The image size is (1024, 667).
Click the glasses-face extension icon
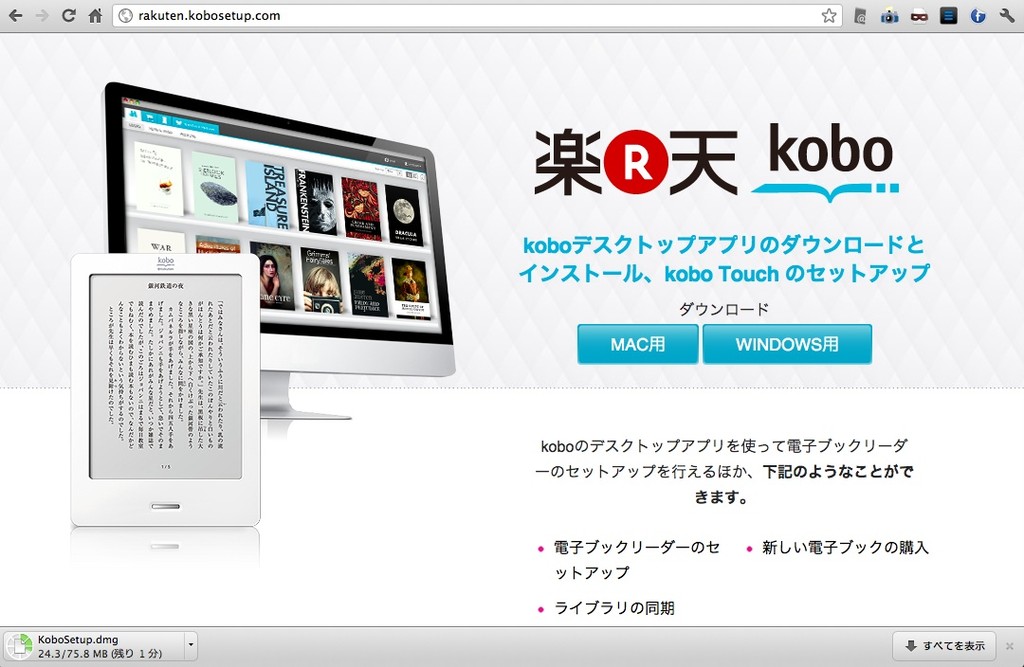(x=919, y=16)
